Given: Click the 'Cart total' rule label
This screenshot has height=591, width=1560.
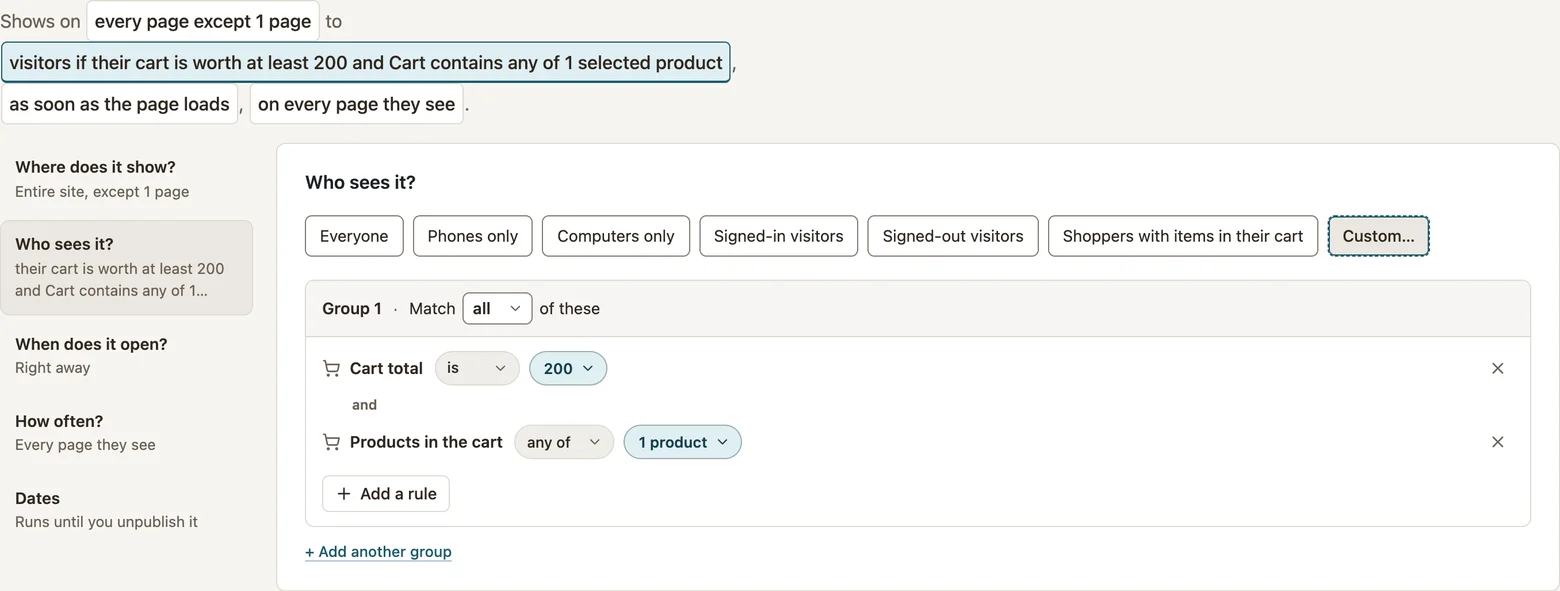Looking at the screenshot, I should [x=386, y=368].
